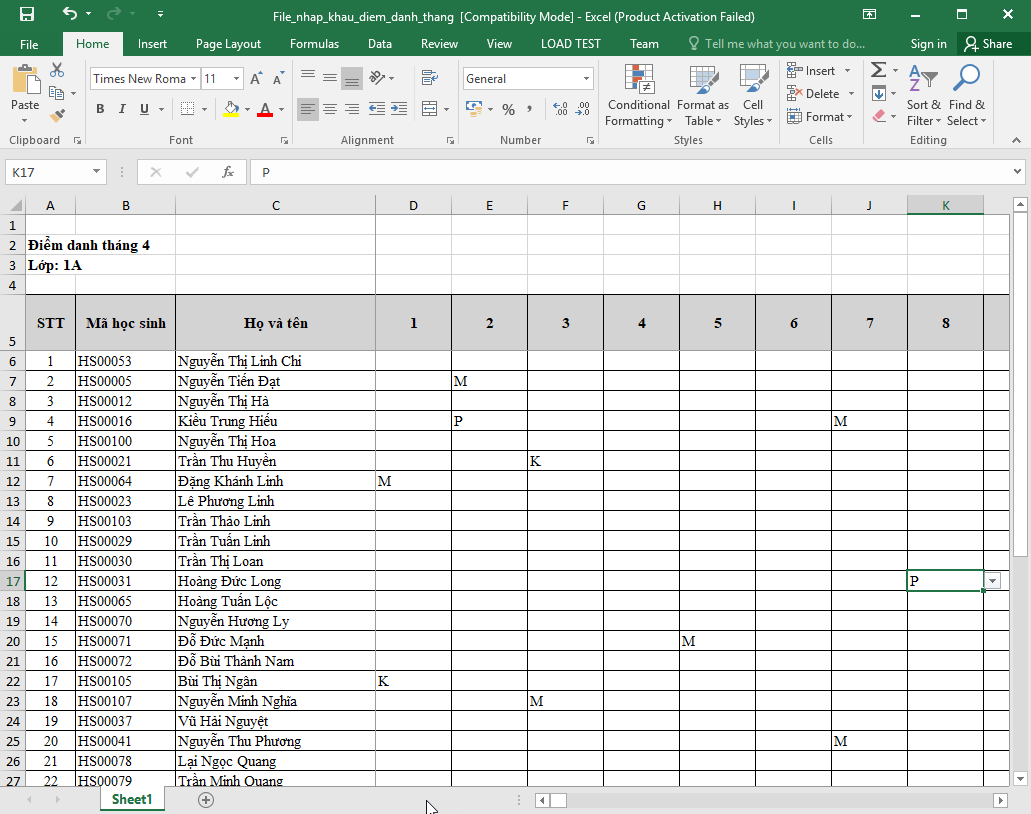Click the AutoSum sigma icon
The width and height of the screenshot is (1031, 814).
(878, 70)
